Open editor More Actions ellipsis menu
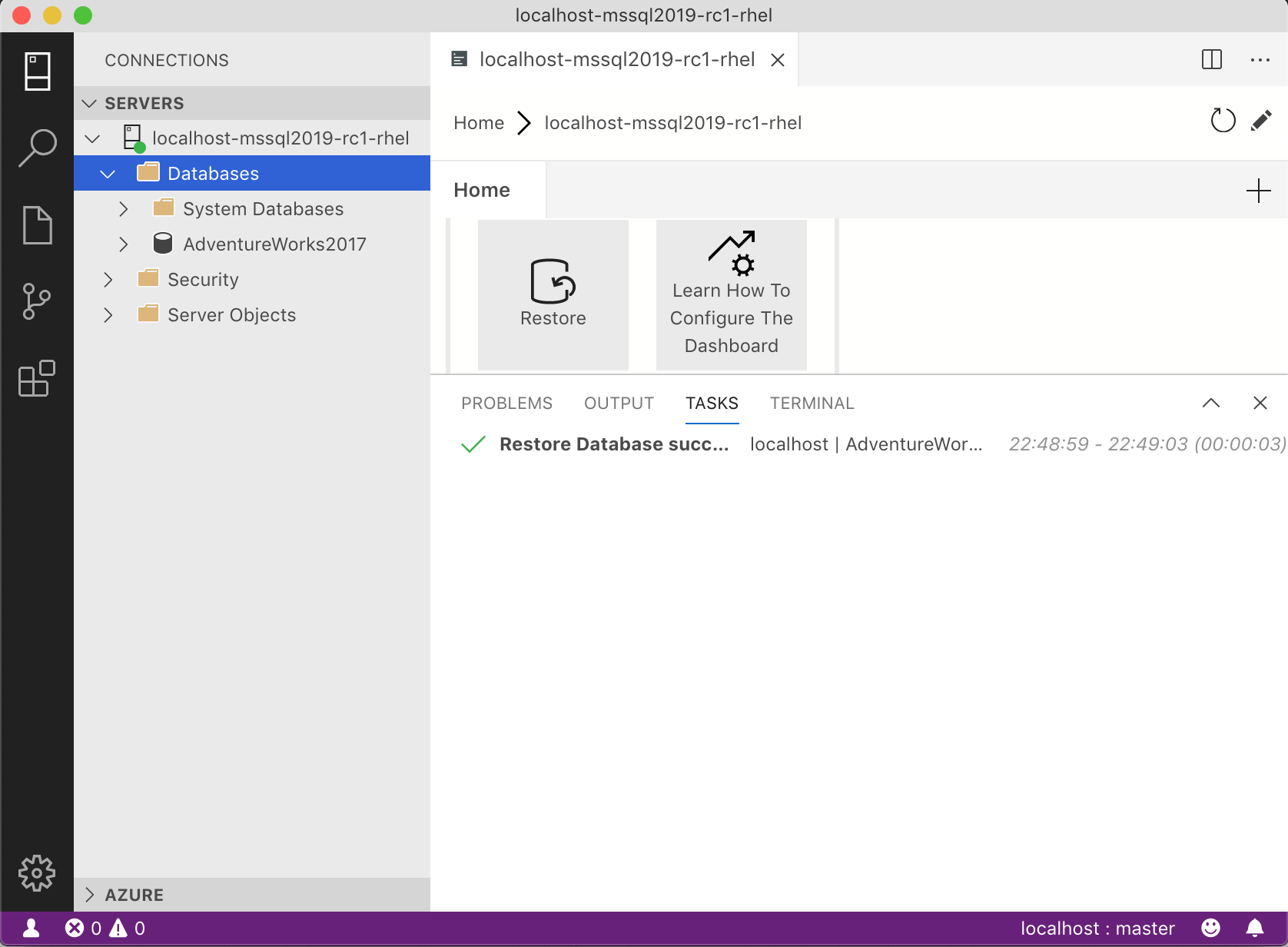This screenshot has width=1288, height=947. click(1260, 59)
